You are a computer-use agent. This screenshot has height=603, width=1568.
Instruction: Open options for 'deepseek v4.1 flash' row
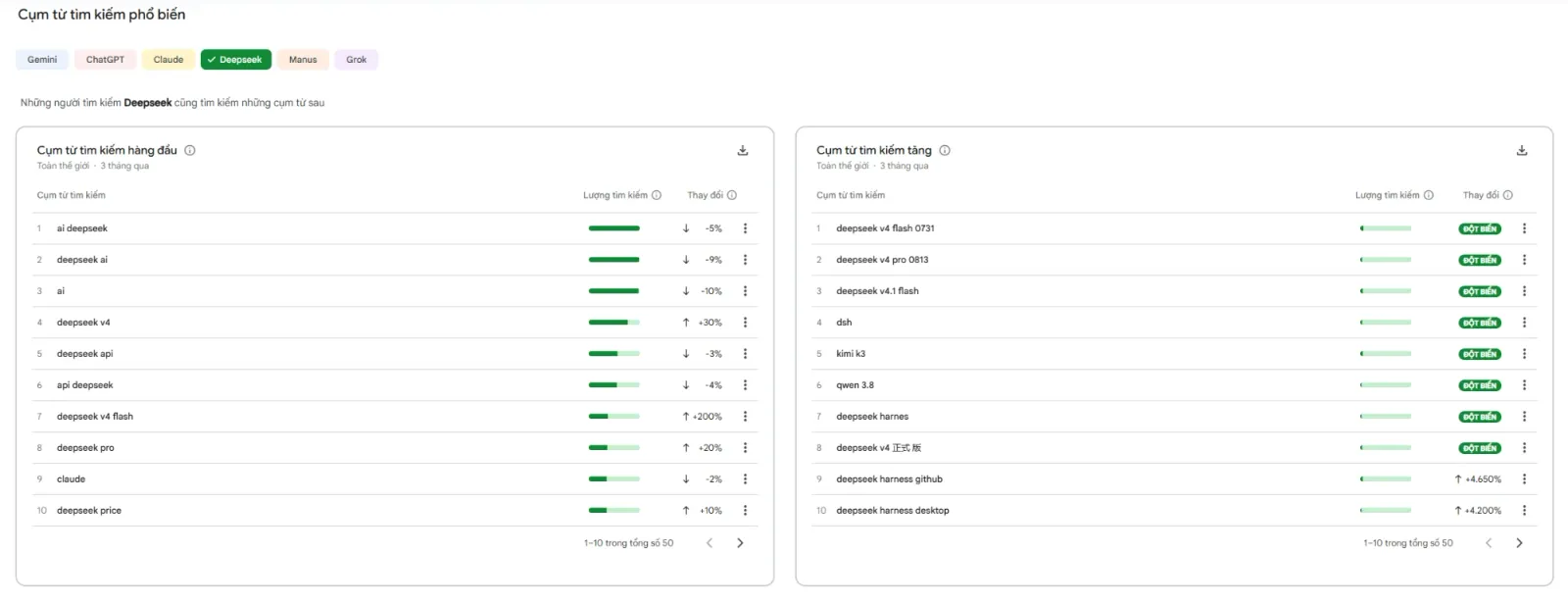point(1524,291)
